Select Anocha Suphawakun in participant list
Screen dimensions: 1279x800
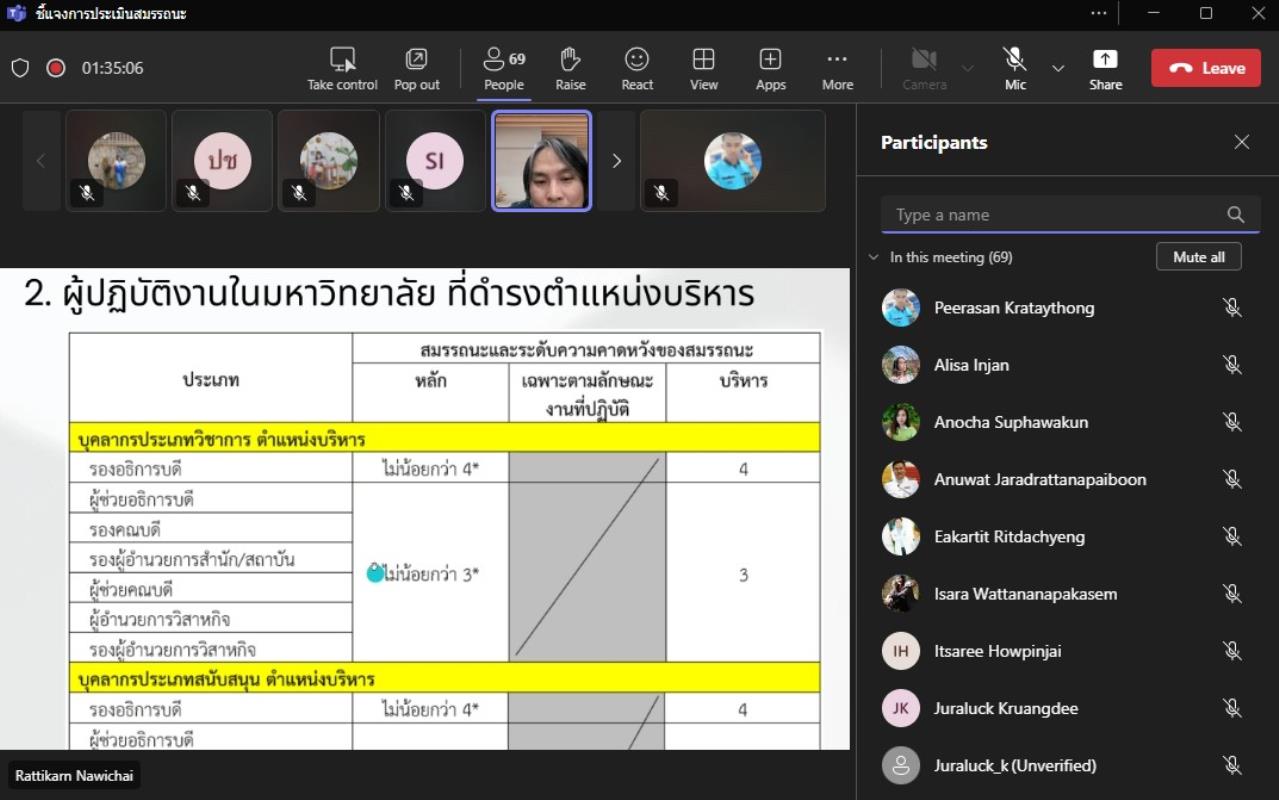1010,422
